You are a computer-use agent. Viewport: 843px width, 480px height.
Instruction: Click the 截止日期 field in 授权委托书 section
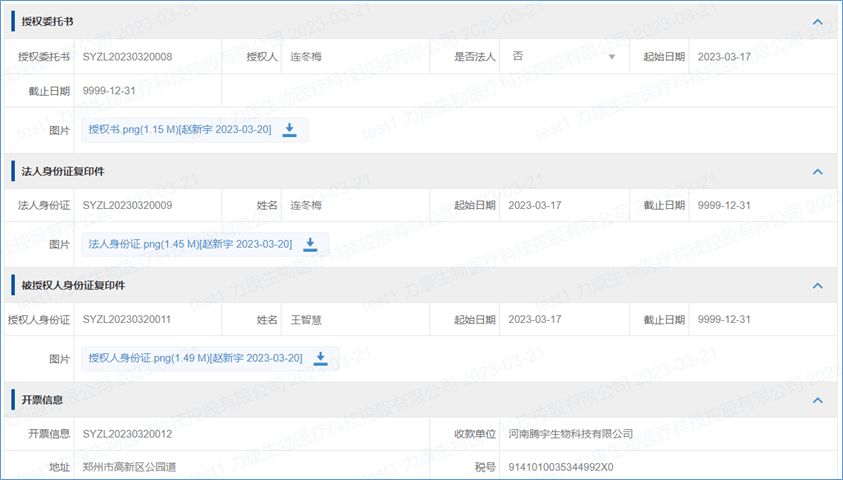(x=150, y=92)
